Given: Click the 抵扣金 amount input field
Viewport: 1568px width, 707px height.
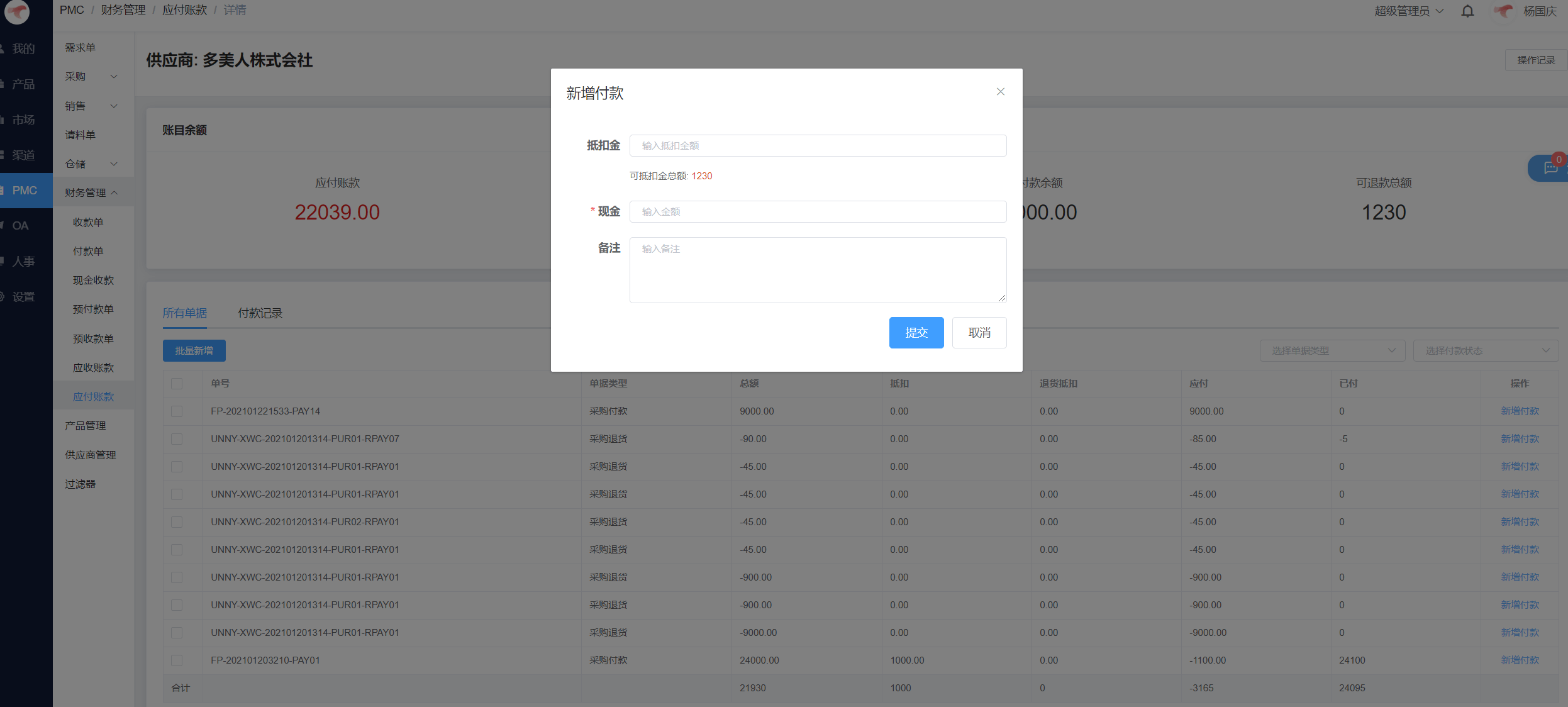Looking at the screenshot, I should point(818,146).
